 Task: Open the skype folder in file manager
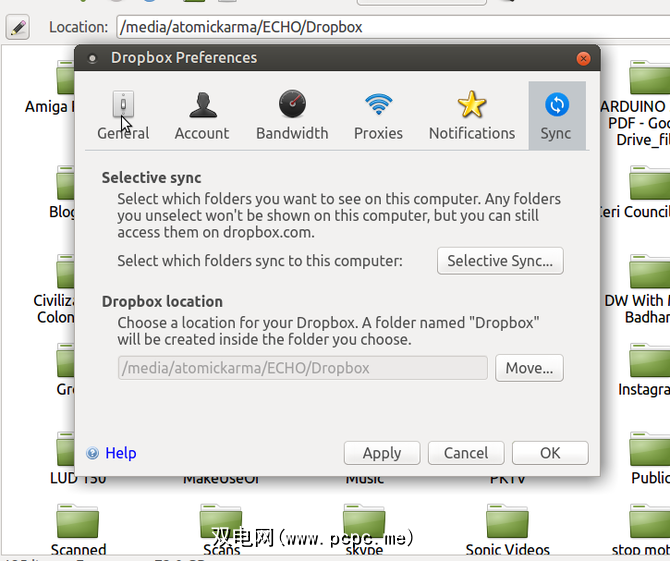pyautogui.click(x=364, y=522)
